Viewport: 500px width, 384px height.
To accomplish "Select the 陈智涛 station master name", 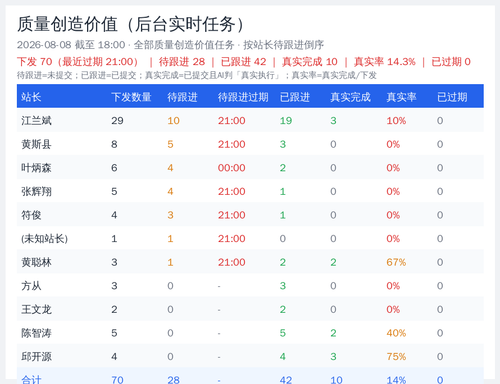I will [x=36, y=333].
